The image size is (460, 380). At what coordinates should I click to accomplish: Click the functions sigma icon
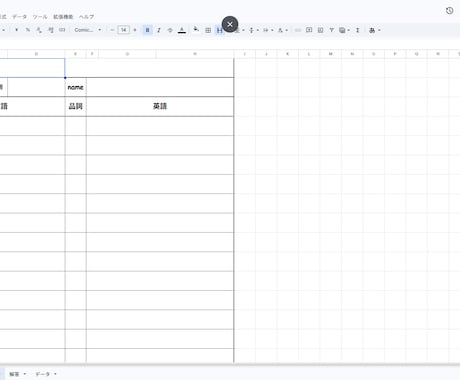[357, 30]
